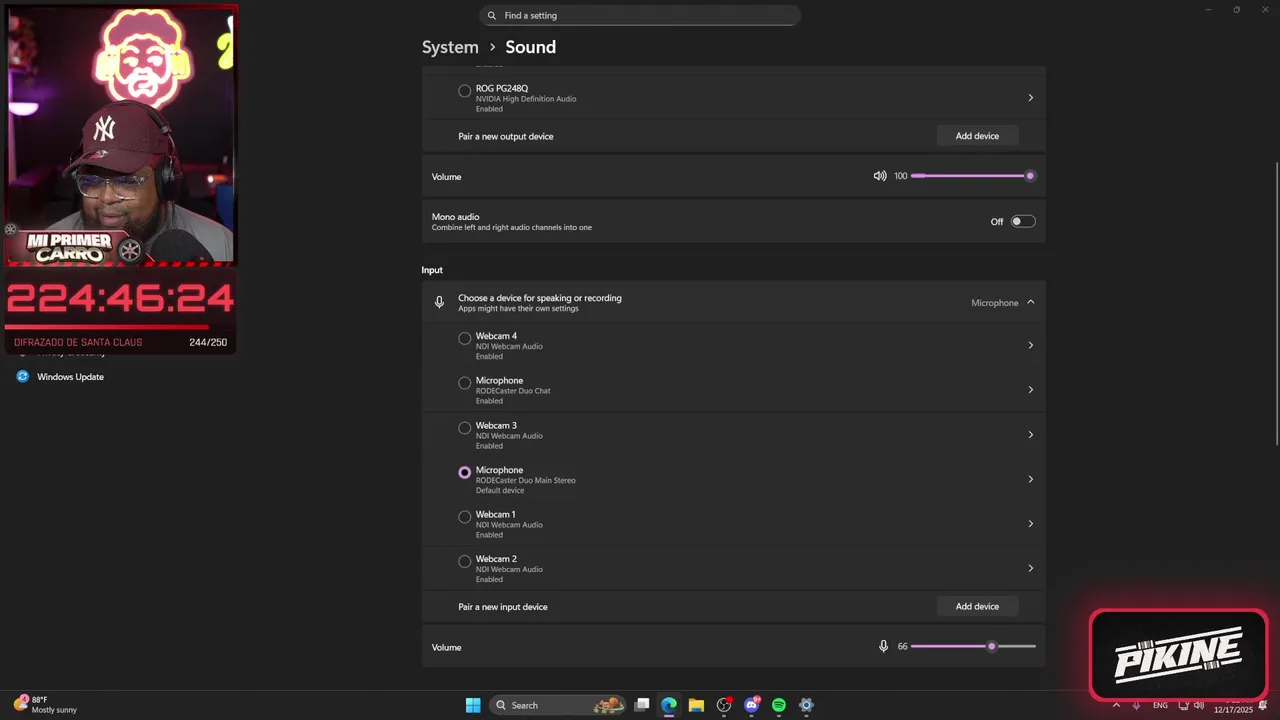Viewport: 1280px width, 720px height.
Task: Click the microphone icon next to Choose a device
Action: (x=439, y=302)
